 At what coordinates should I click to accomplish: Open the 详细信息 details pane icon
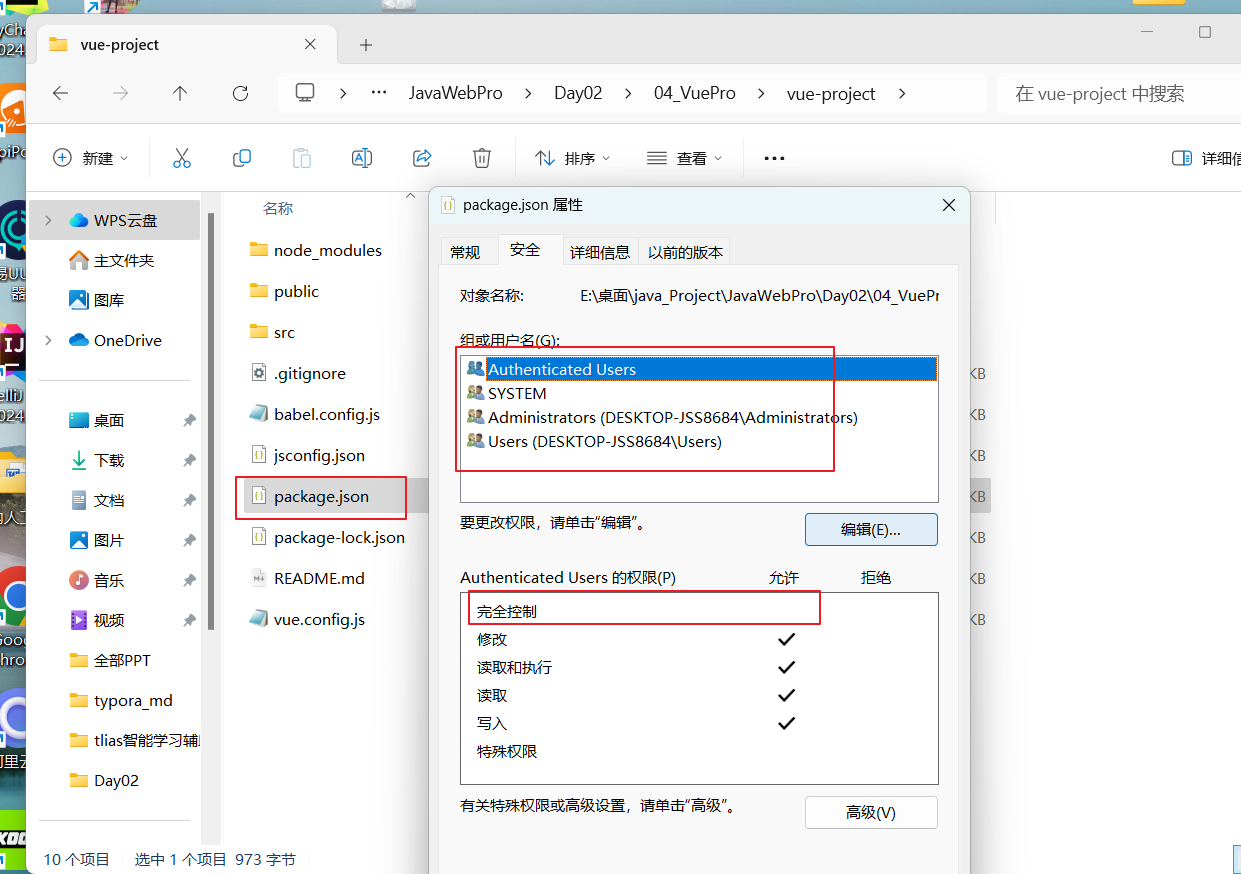click(x=1189, y=157)
